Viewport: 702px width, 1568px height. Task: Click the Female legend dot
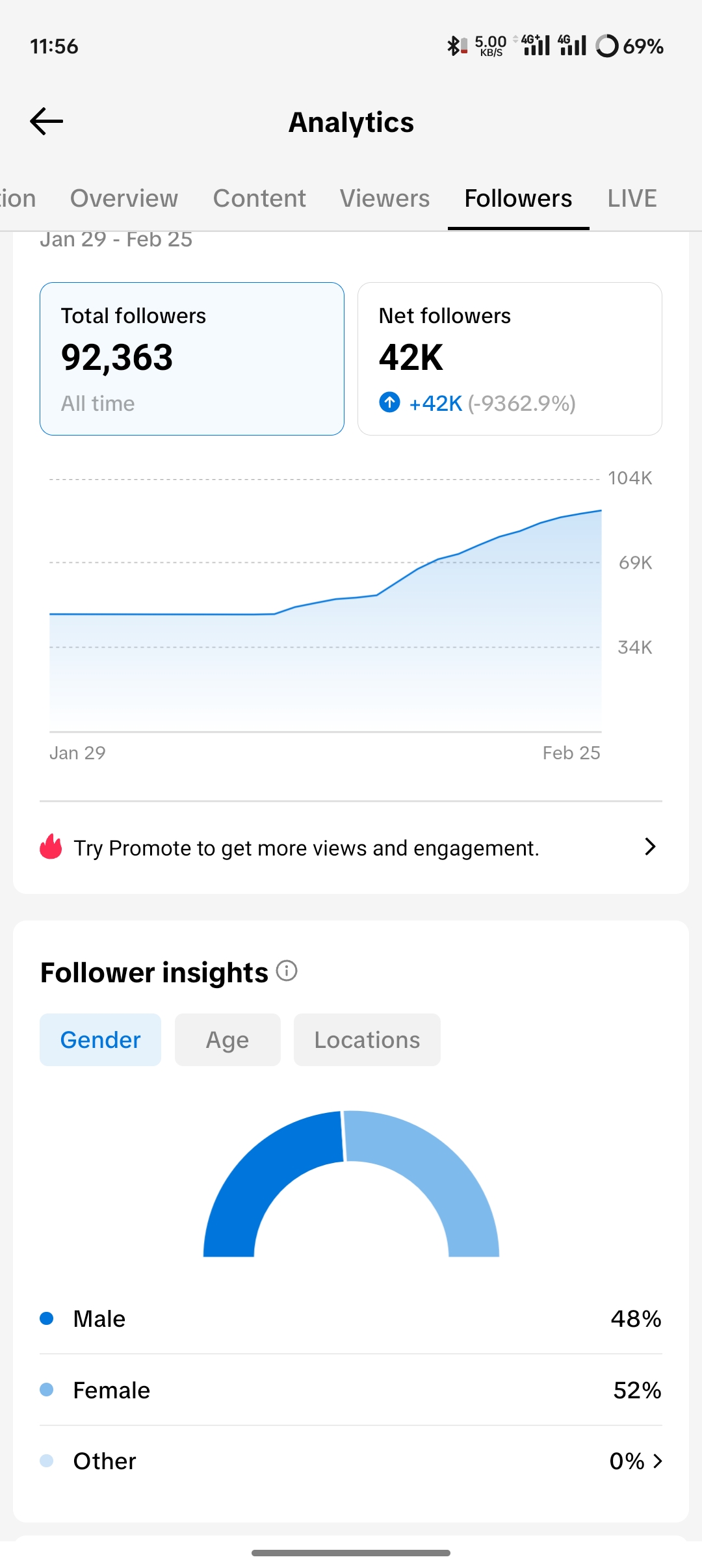click(47, 1390)
